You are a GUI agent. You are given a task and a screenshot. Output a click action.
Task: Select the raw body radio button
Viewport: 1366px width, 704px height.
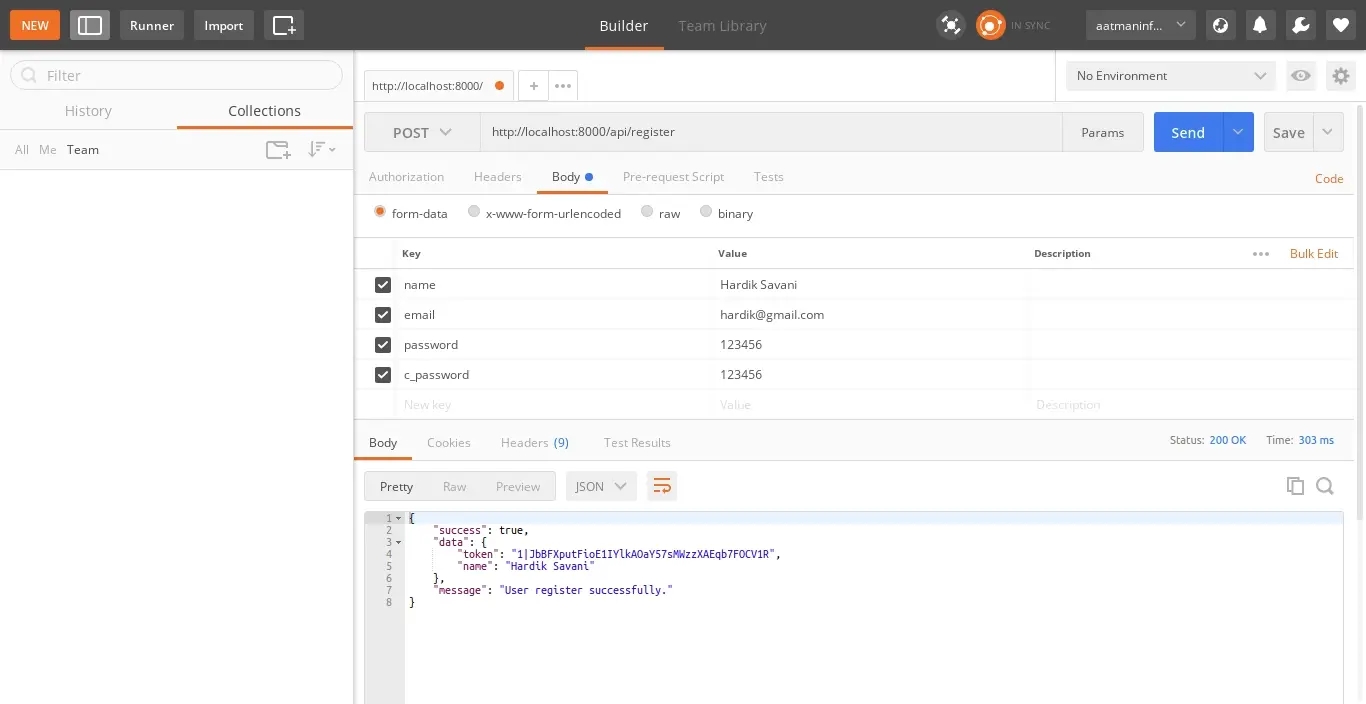[647, 212]
